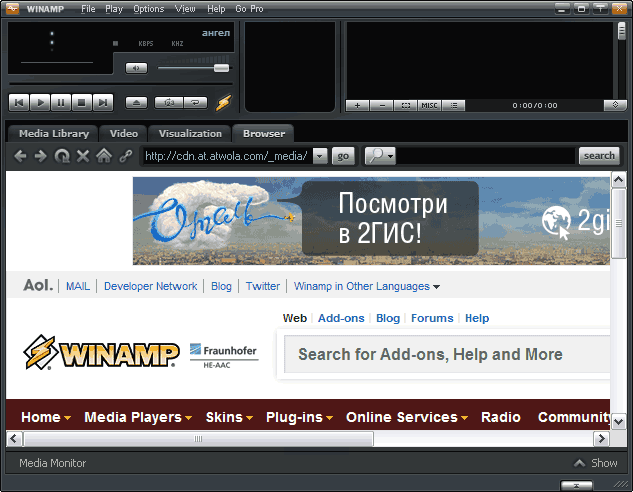Go back in the Winamp browser
Screen dimensions: 633x492
(x=20, y=156)
